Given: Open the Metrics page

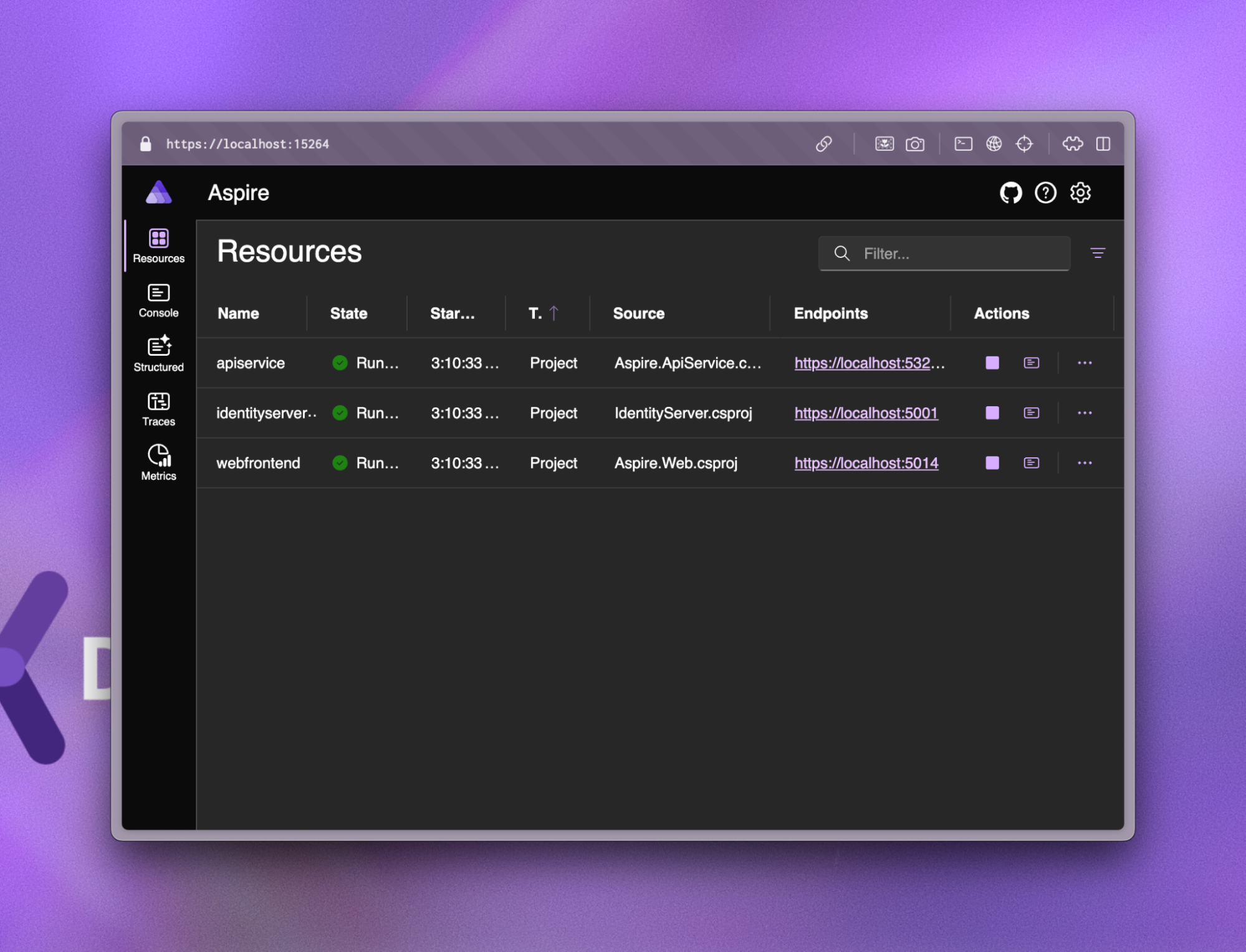Looking at the screenshot, I should coord(158,463).
